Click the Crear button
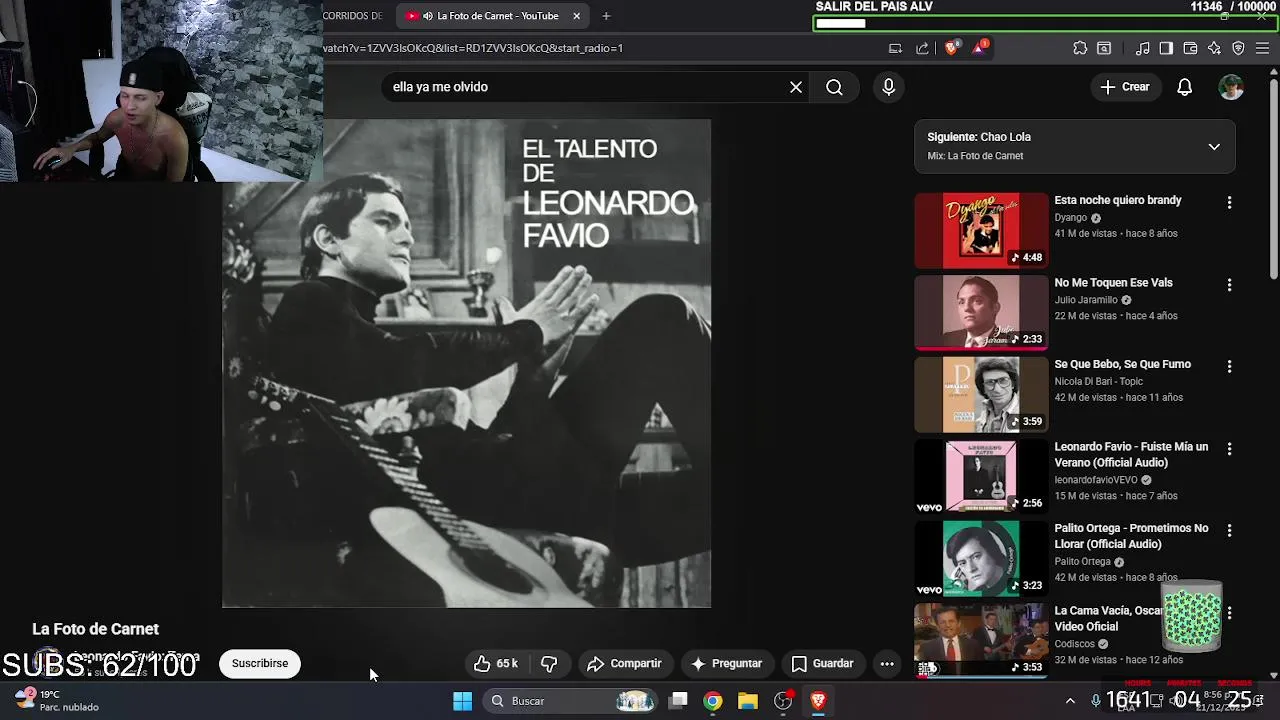This screenshot has height=720, width=1280. pyautogui.click(x=1125, y=87)
